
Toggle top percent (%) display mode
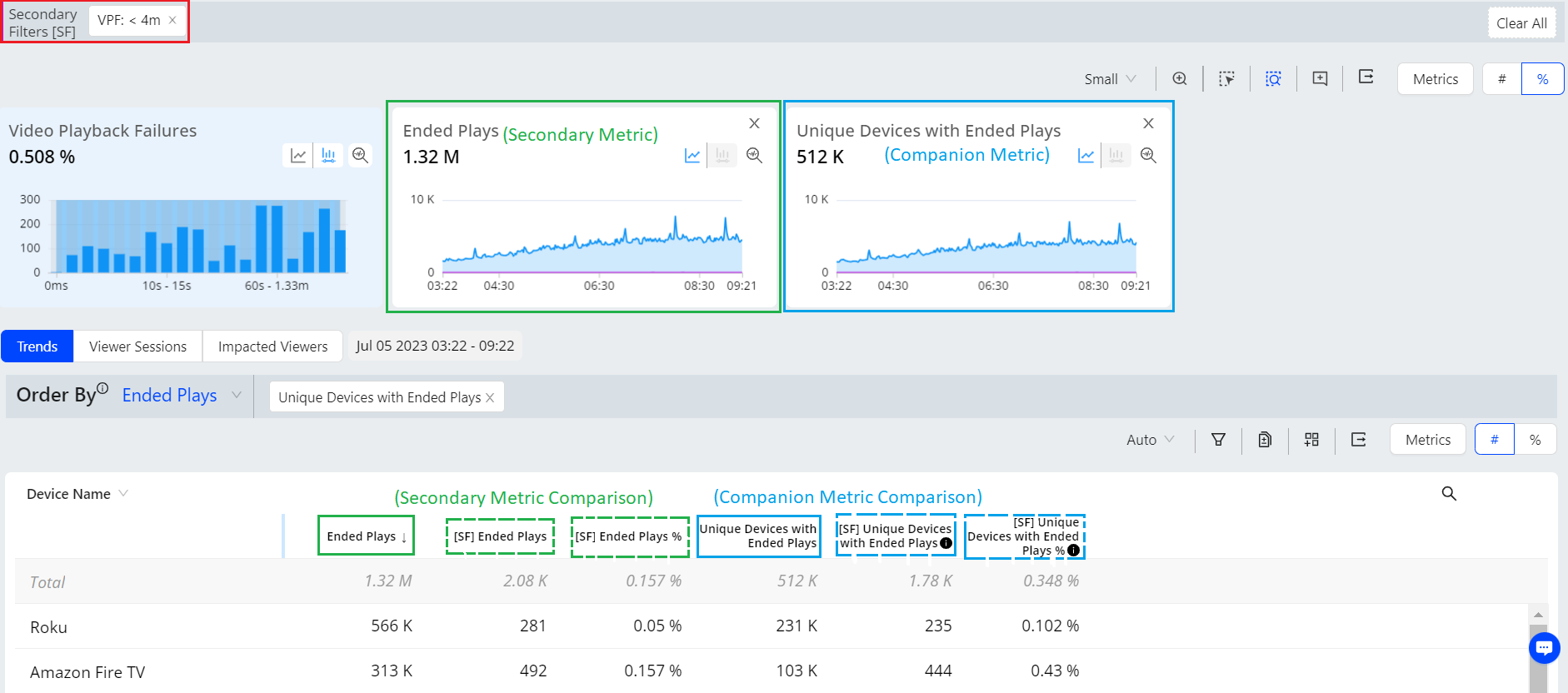[x=1542, y=79]
